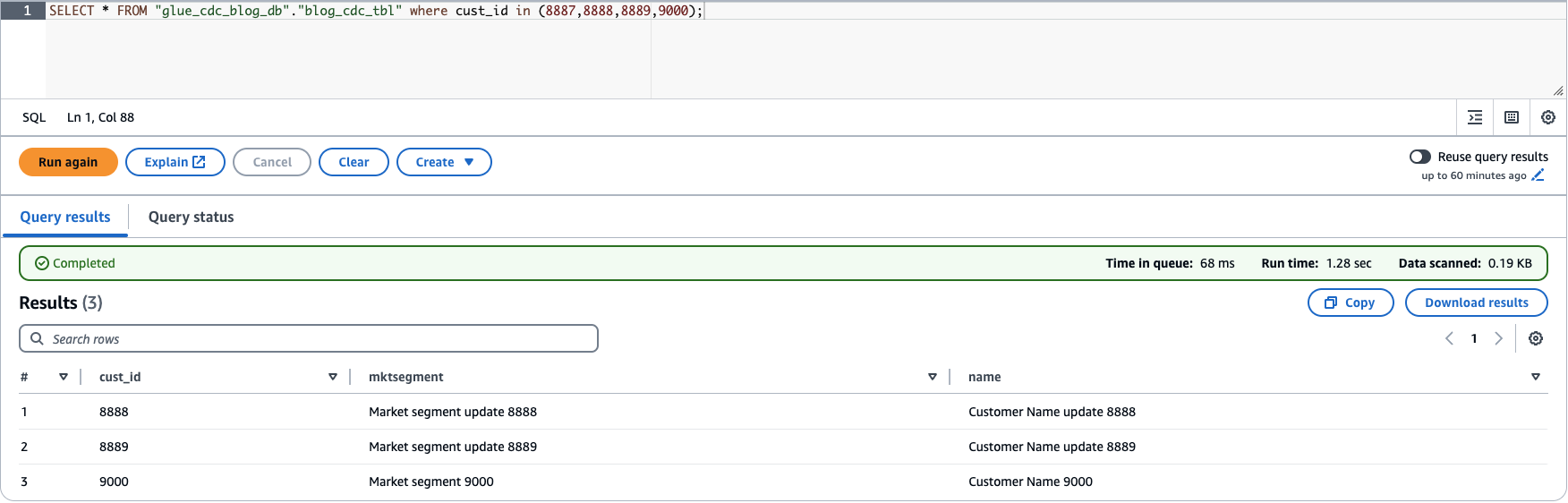This screenshot has width=1568, height=503.
Task: Open the keyboard shortcuts icon
Action: click(x=1512, y=117)
